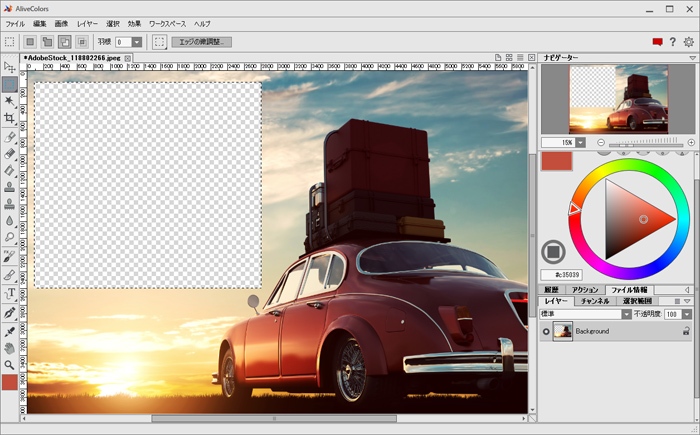
Task: Select the FX Brush tool
Action: click(9, 256)
